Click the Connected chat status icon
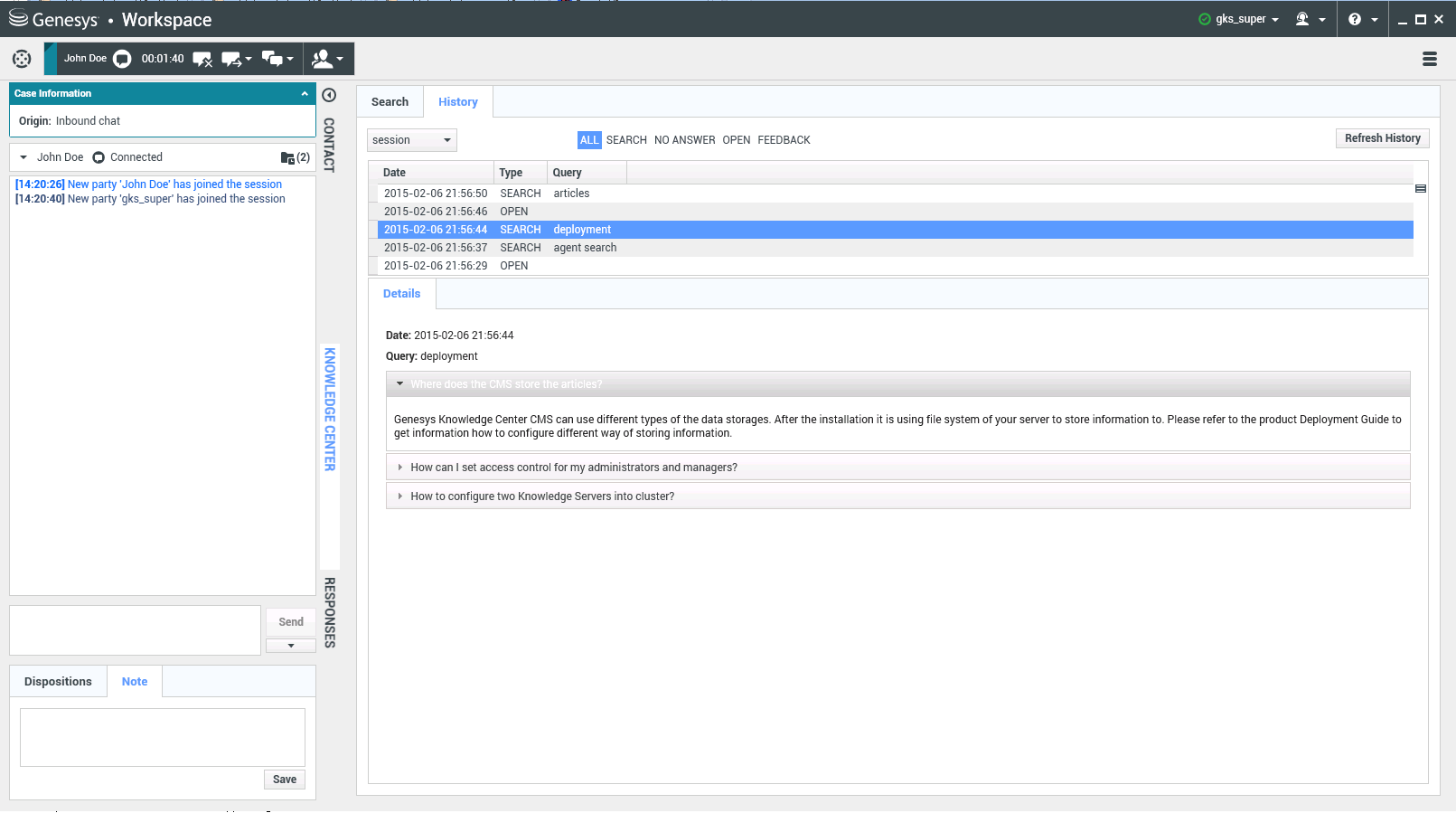 coord(99,157)
